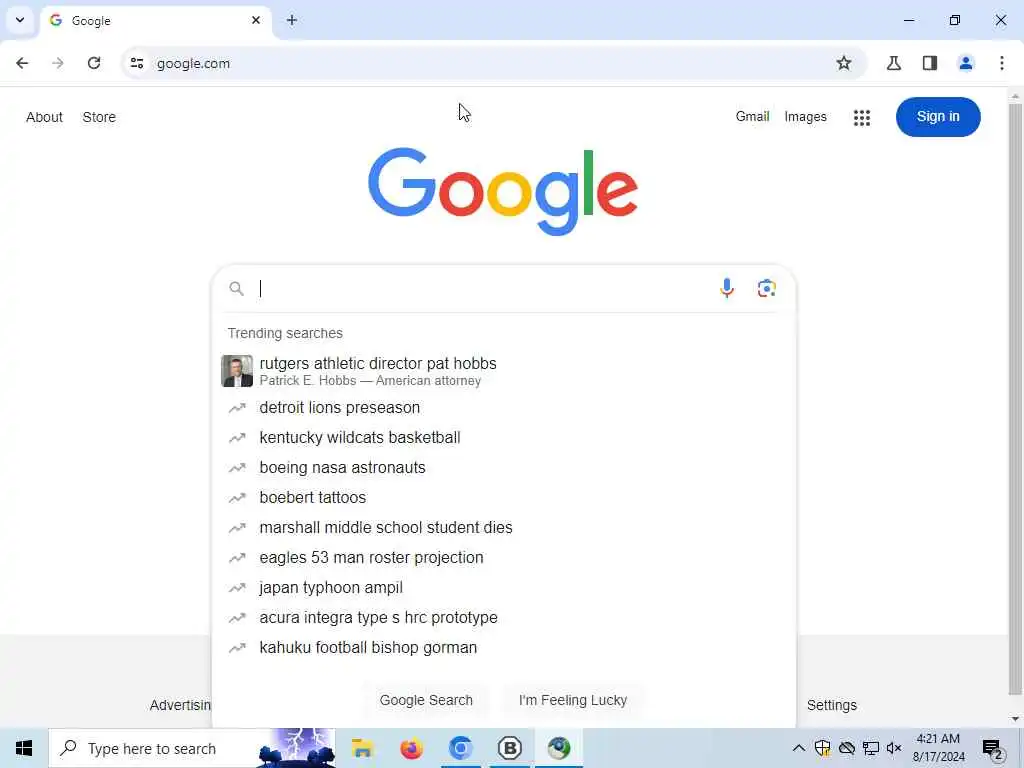Focus the Google search input field
This screenshot has height=768, width=1024.
(x=483, y=288)
